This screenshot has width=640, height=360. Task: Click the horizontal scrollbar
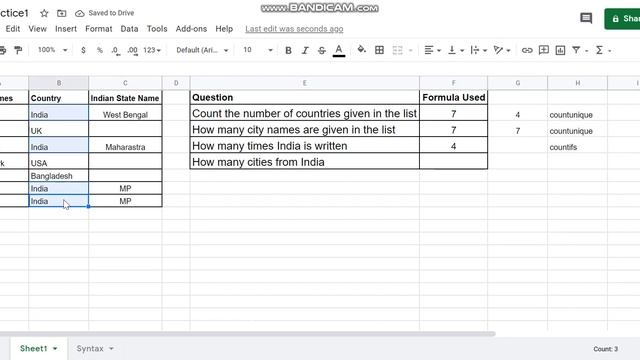tap(247, 334)
